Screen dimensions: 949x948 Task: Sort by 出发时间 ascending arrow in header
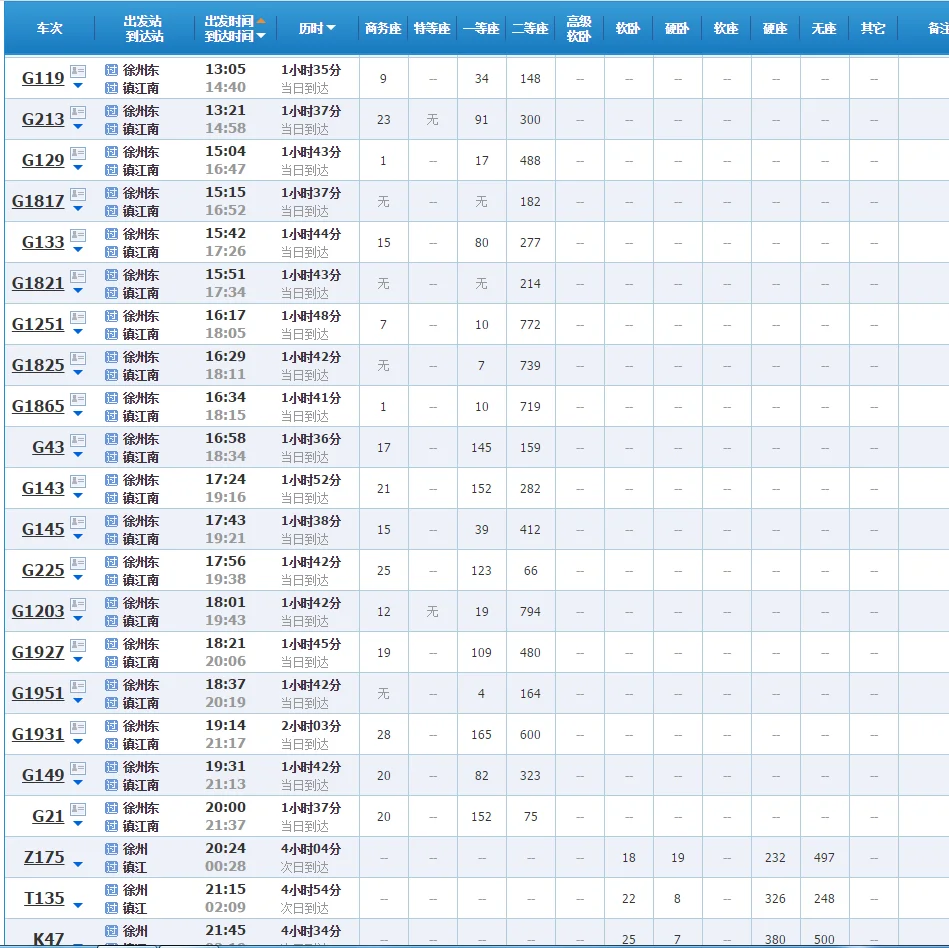(x=261, y=20)
